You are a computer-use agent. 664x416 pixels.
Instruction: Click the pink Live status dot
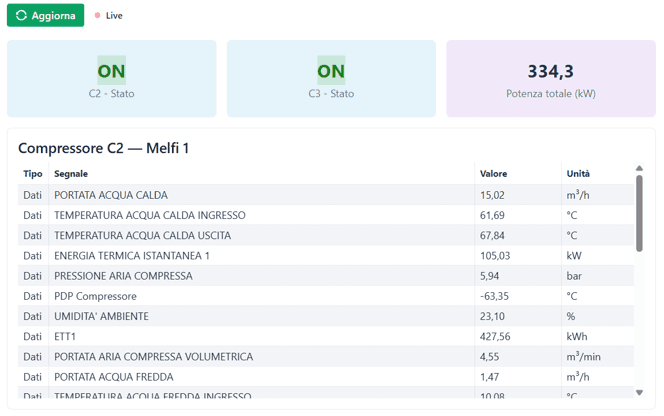pyautogui.click(x=97, y=15)
